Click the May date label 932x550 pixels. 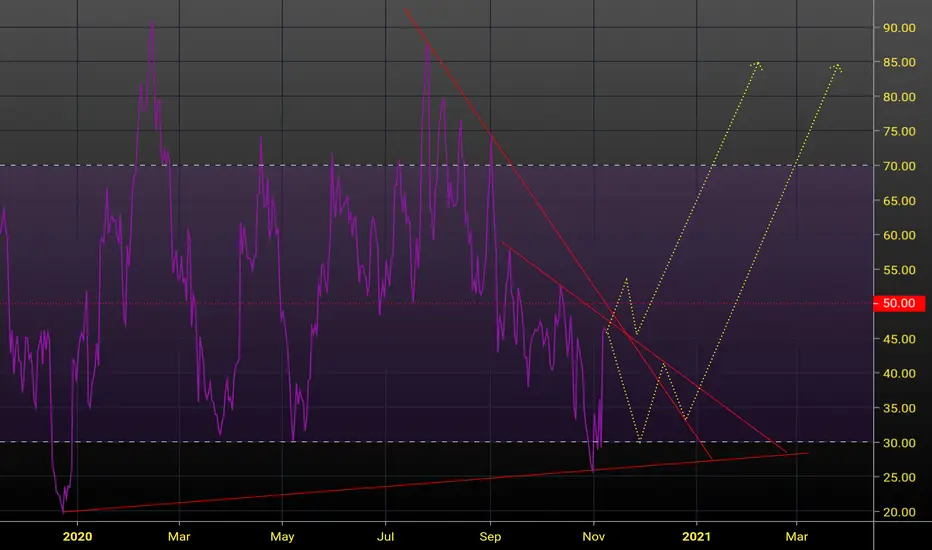coord(282,536)
